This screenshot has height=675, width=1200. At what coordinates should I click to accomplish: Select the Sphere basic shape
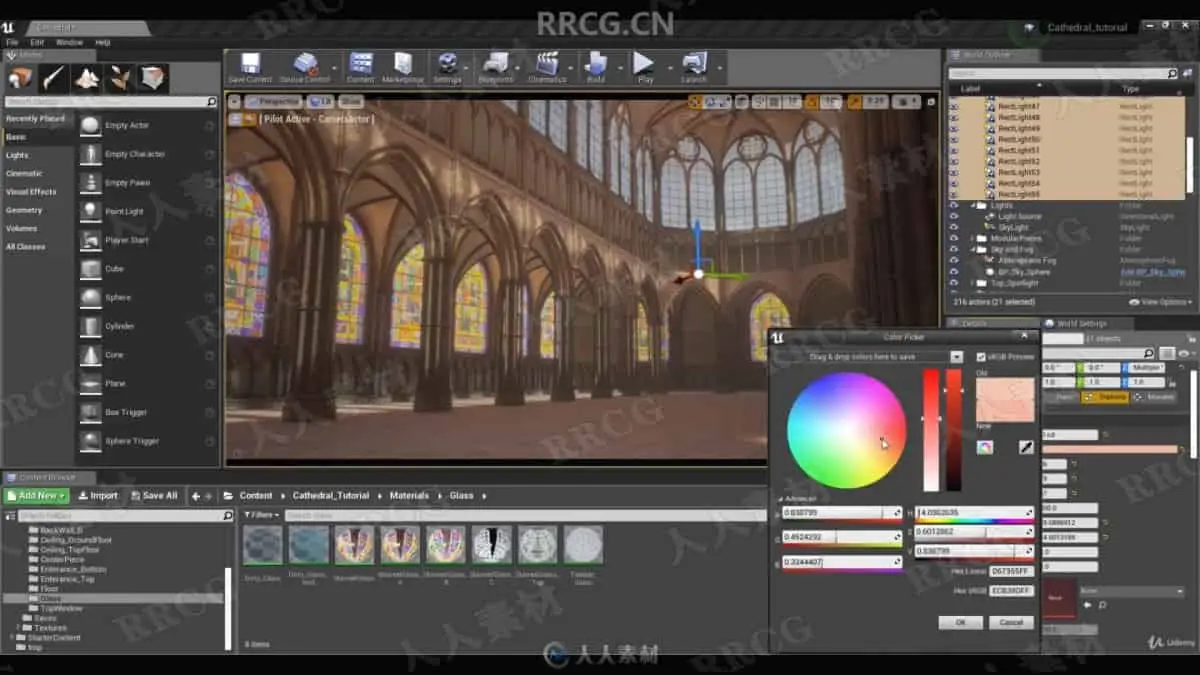point(148,298)
